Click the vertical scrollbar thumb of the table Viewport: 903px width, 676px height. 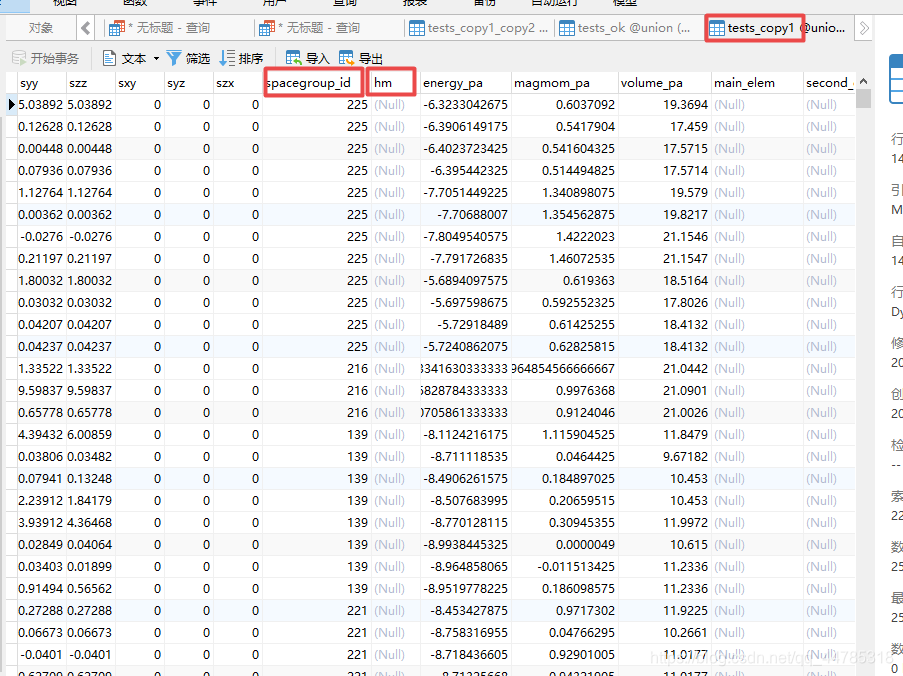click(863, 98)
